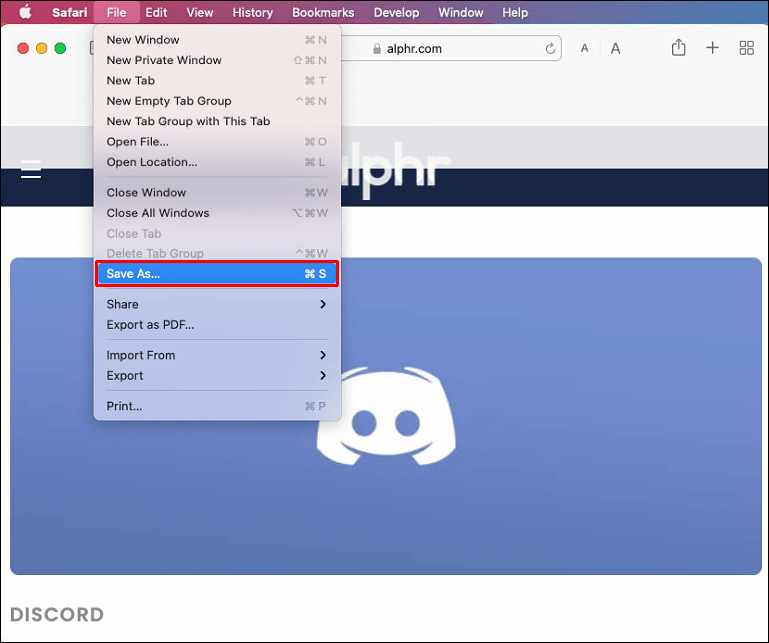This screenshot has width=769, height=643.
Task: Open the Safari application menu
Action: 70,12
